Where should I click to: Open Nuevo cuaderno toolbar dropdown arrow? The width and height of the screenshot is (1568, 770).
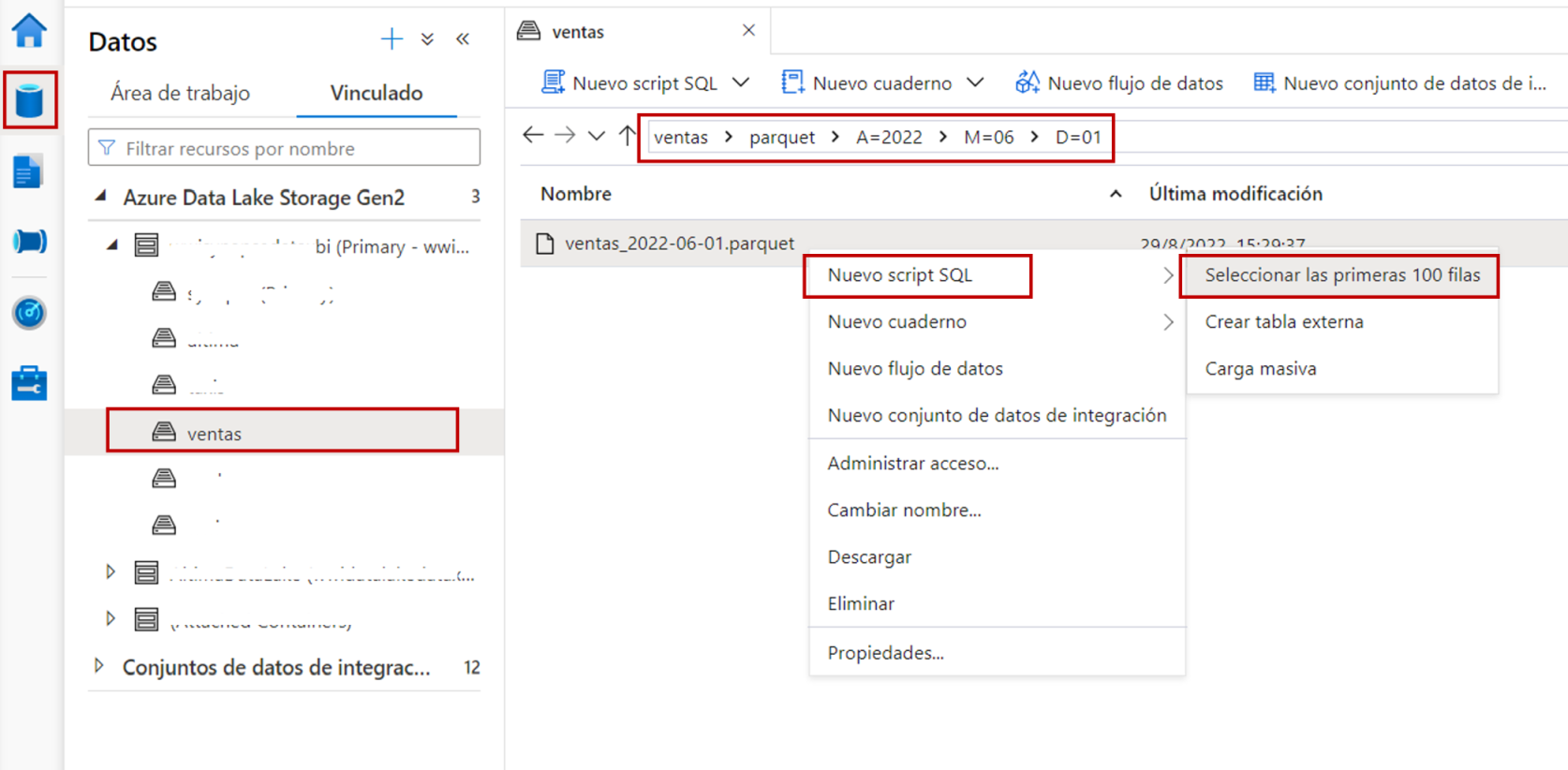(x=975, y=82)
